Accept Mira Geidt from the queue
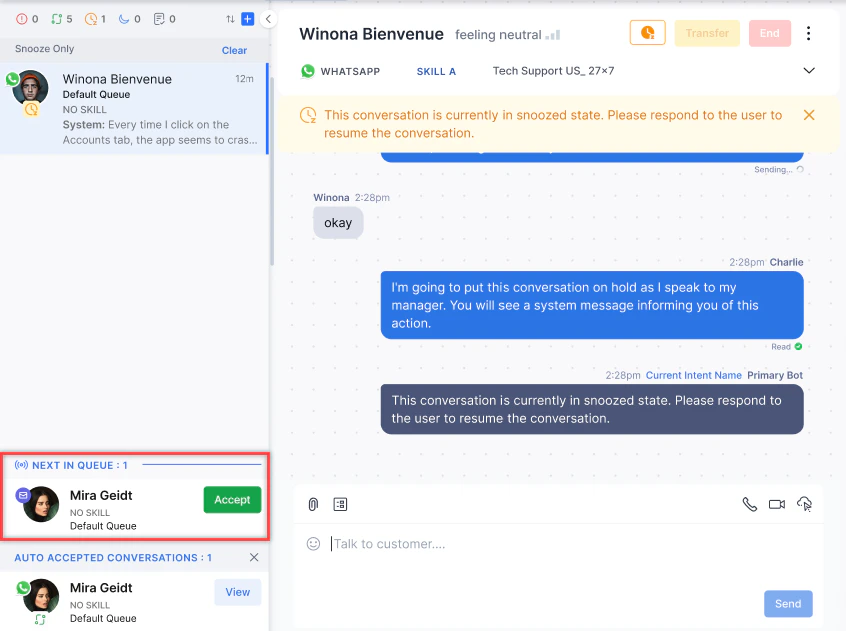The width and height of the screenshot is (846, 631). (x=232, y=500)
